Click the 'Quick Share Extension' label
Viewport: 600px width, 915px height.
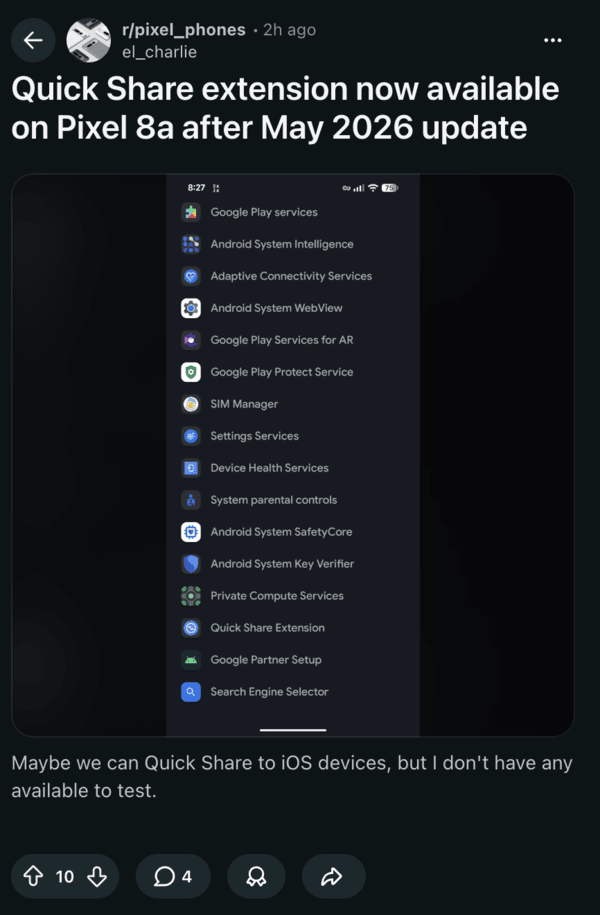[268, 628]
